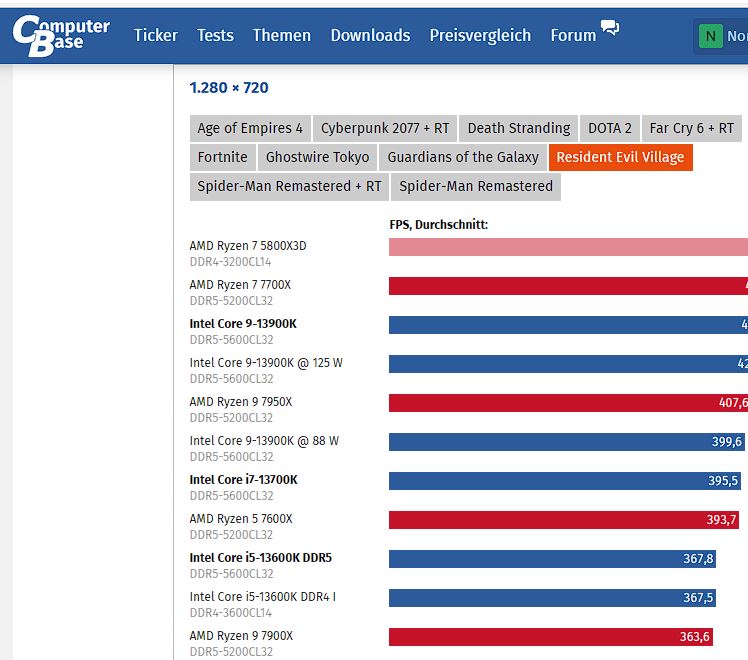Click Intel Core 9-13900K @ 88 W label

[264, 441]
